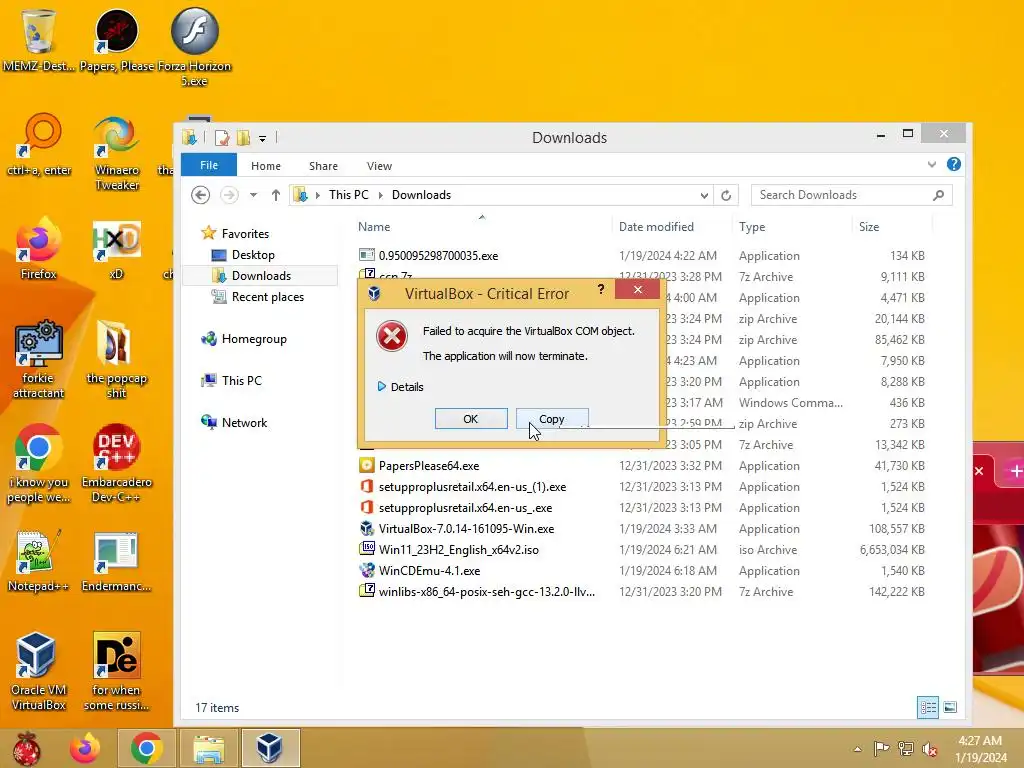
Task: Switch to details view button
Action: 928,707
